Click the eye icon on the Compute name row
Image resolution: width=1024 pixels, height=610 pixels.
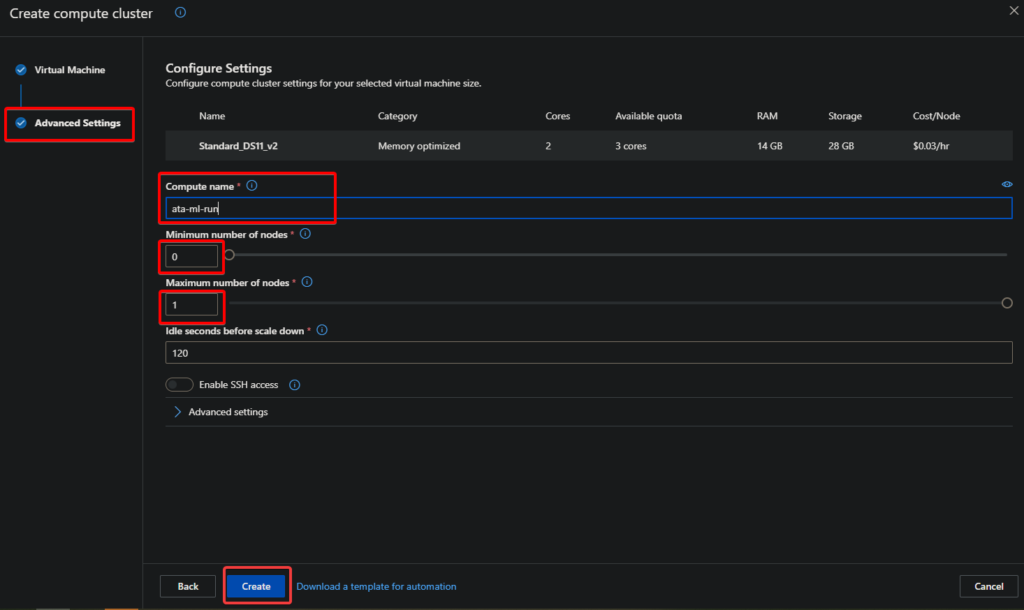pos(1005,184)
